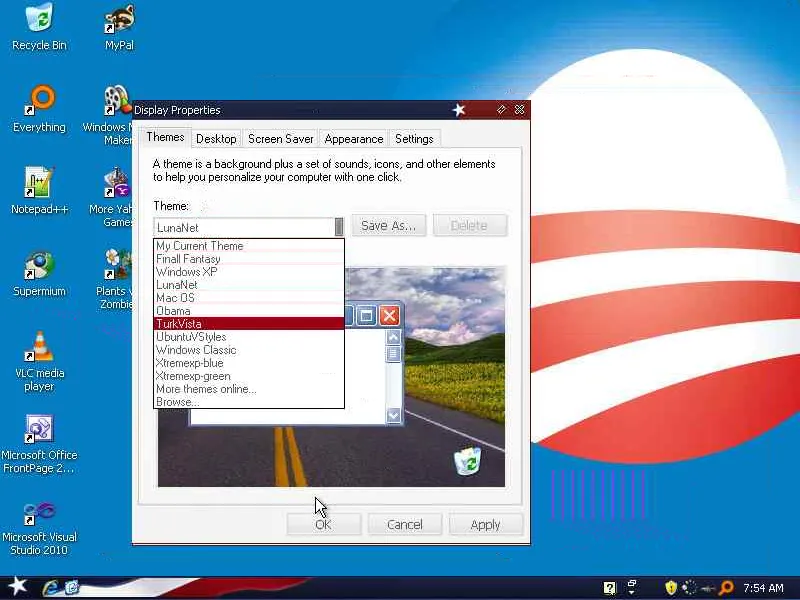The image size is (800, 600).
Task: Pick the Xtremexp-blue theme
Action: (x=249, y=363)
